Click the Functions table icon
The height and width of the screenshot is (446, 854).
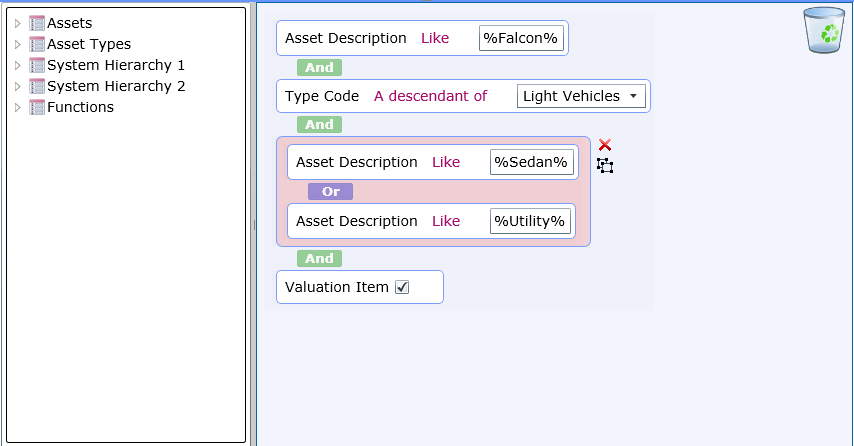[x=36, y=107]
